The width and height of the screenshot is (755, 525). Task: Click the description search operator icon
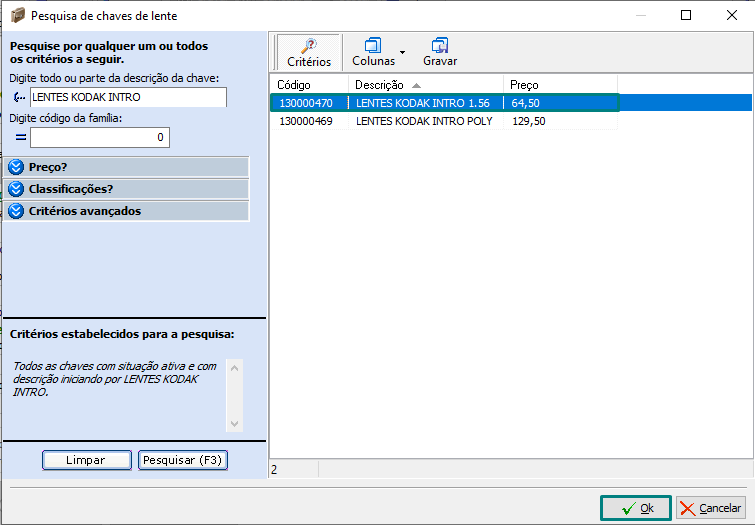click(x=19, y=97)
